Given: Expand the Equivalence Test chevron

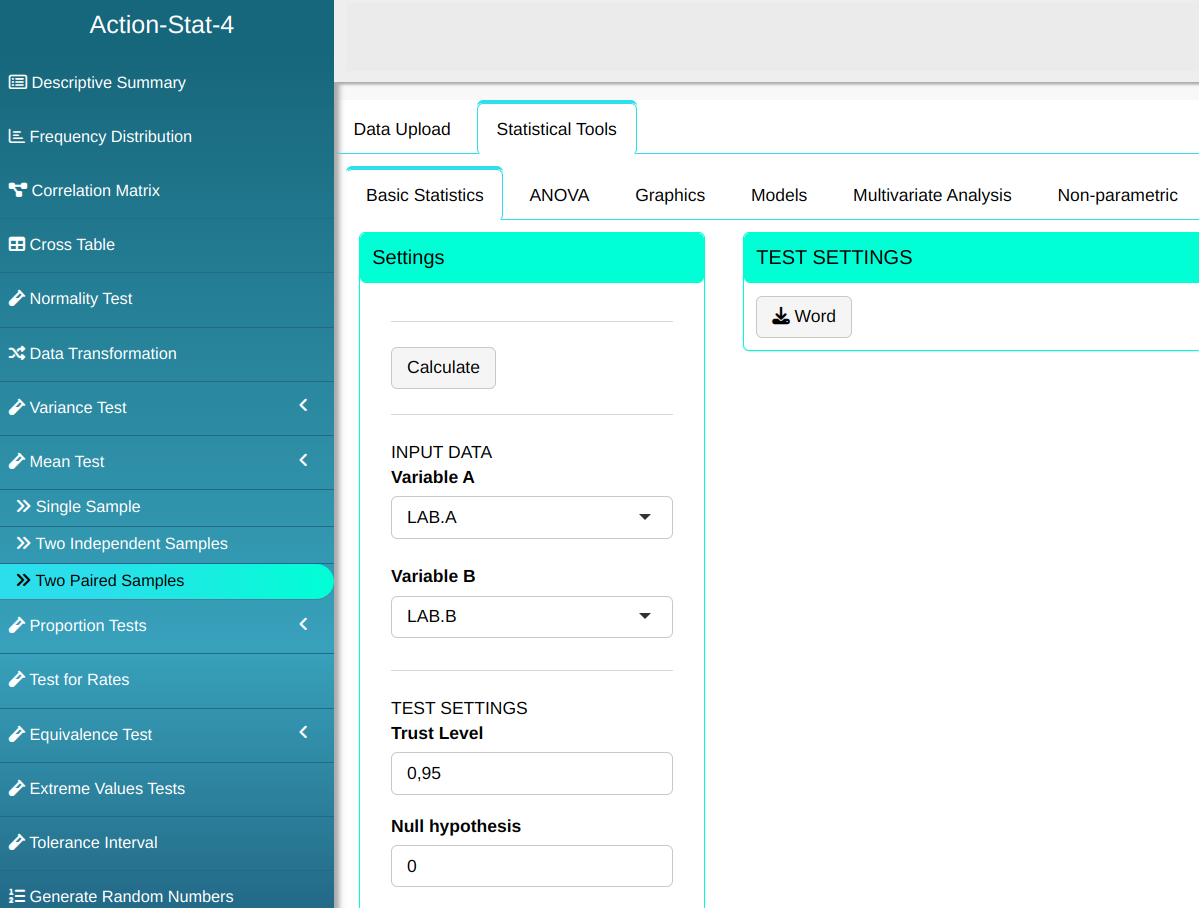Looking at the screenshot, I should pyautogui.click(x=304, y=733).
